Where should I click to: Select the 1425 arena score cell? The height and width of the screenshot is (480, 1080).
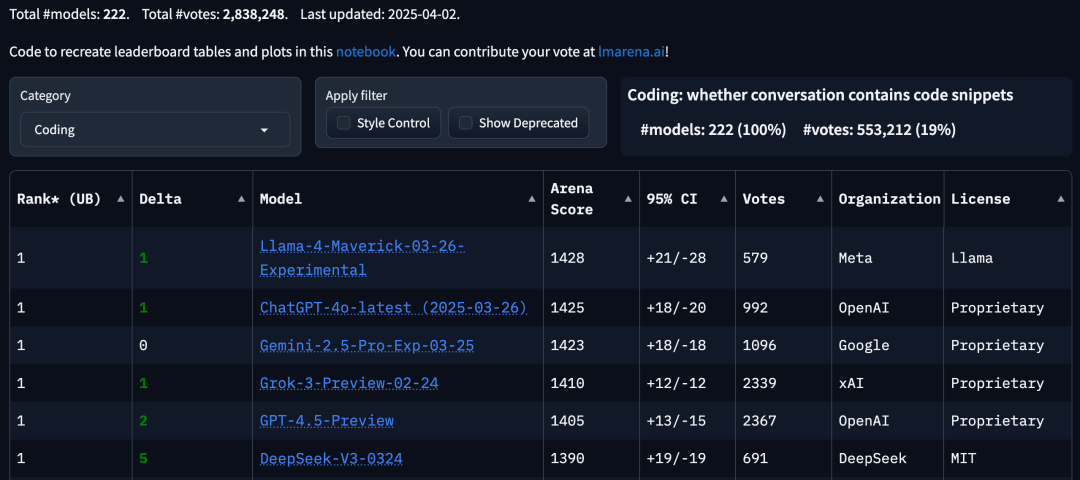[591, 308]
